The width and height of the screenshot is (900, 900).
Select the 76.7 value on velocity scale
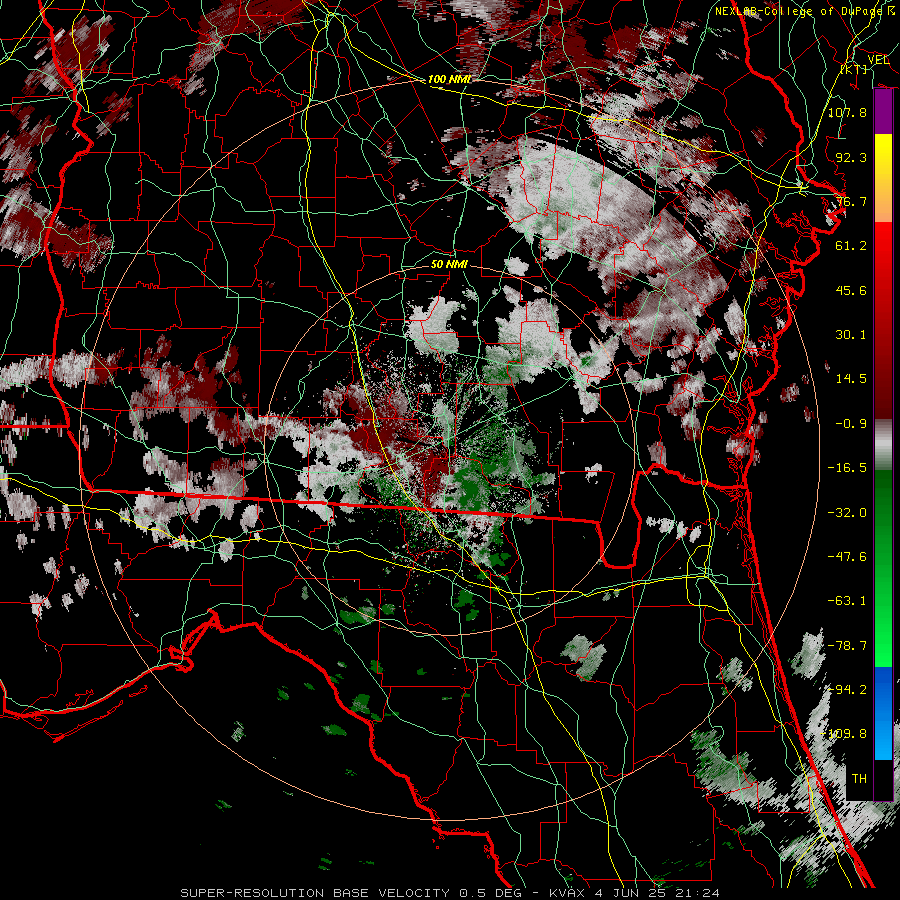click(x=851, y=201)
